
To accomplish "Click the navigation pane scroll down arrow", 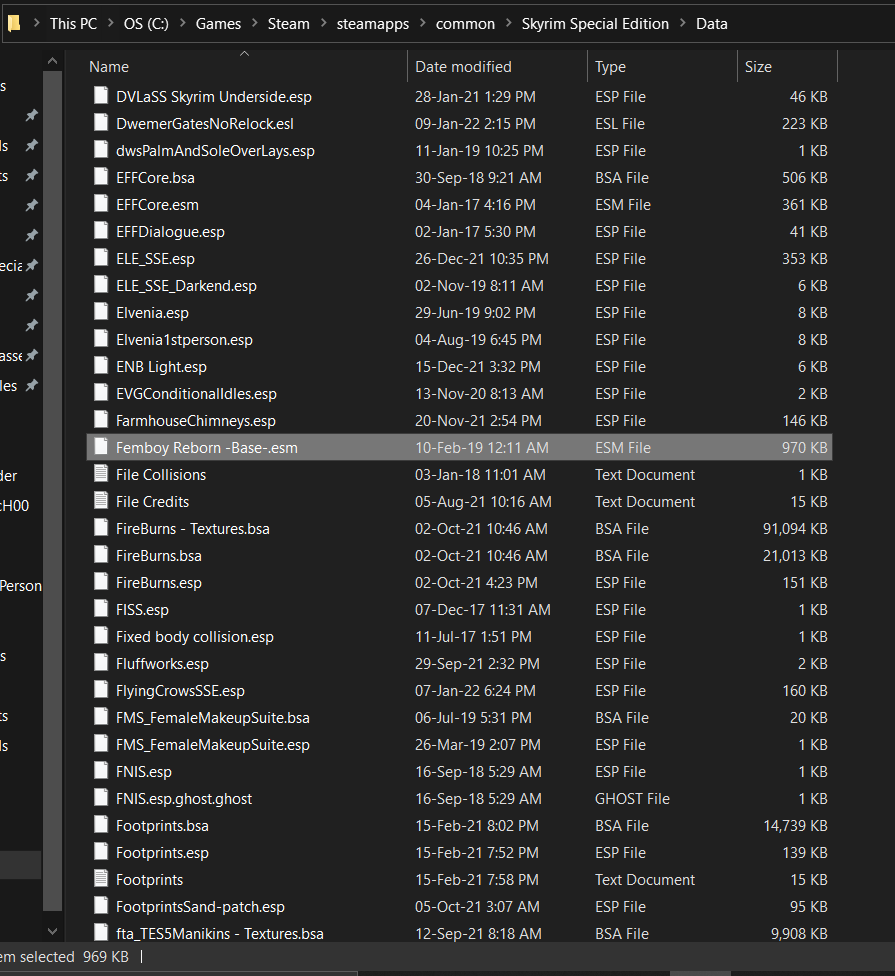I will coord(52,931).
